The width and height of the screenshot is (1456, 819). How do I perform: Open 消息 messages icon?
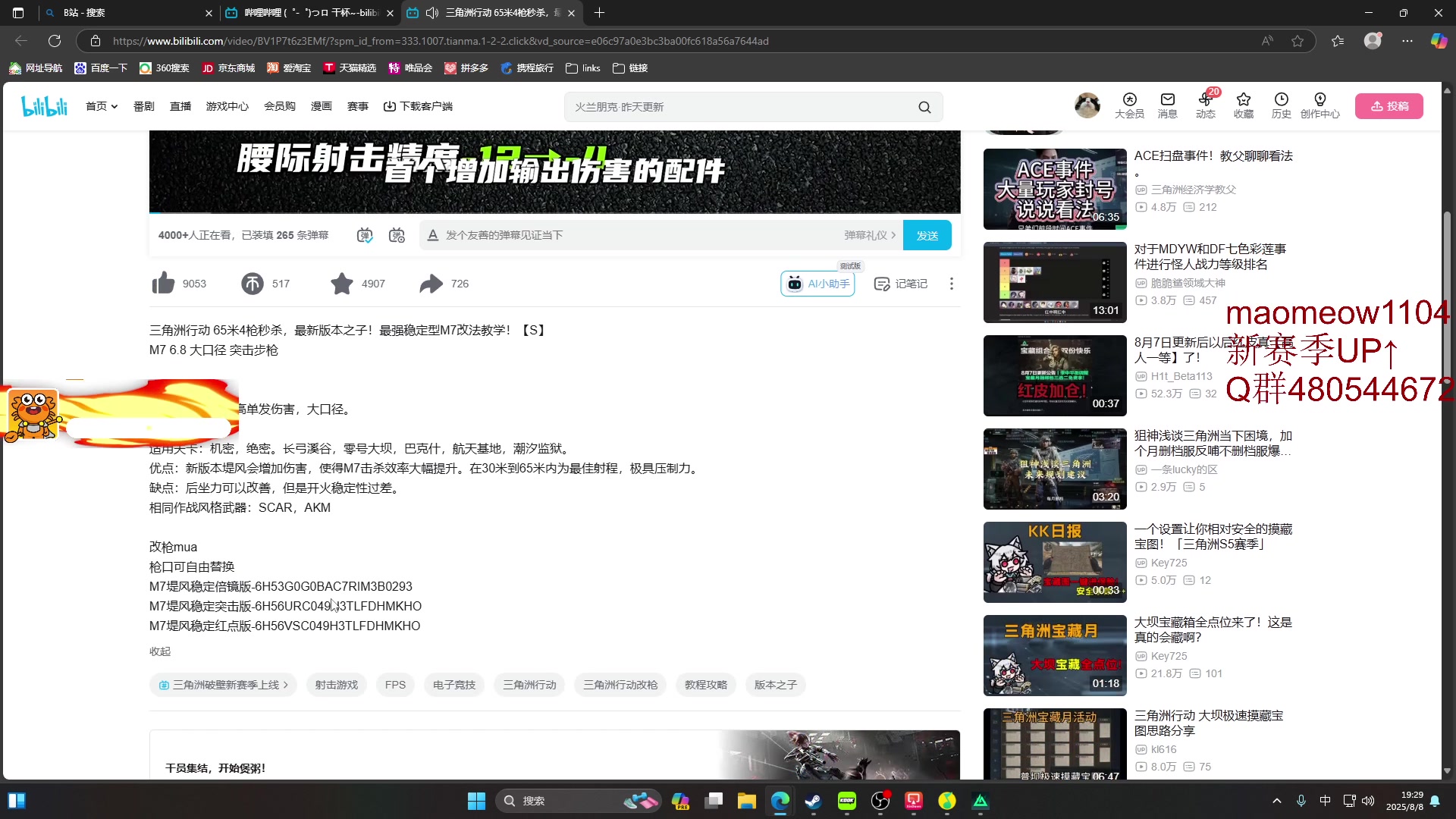[x=1168, y=105]
